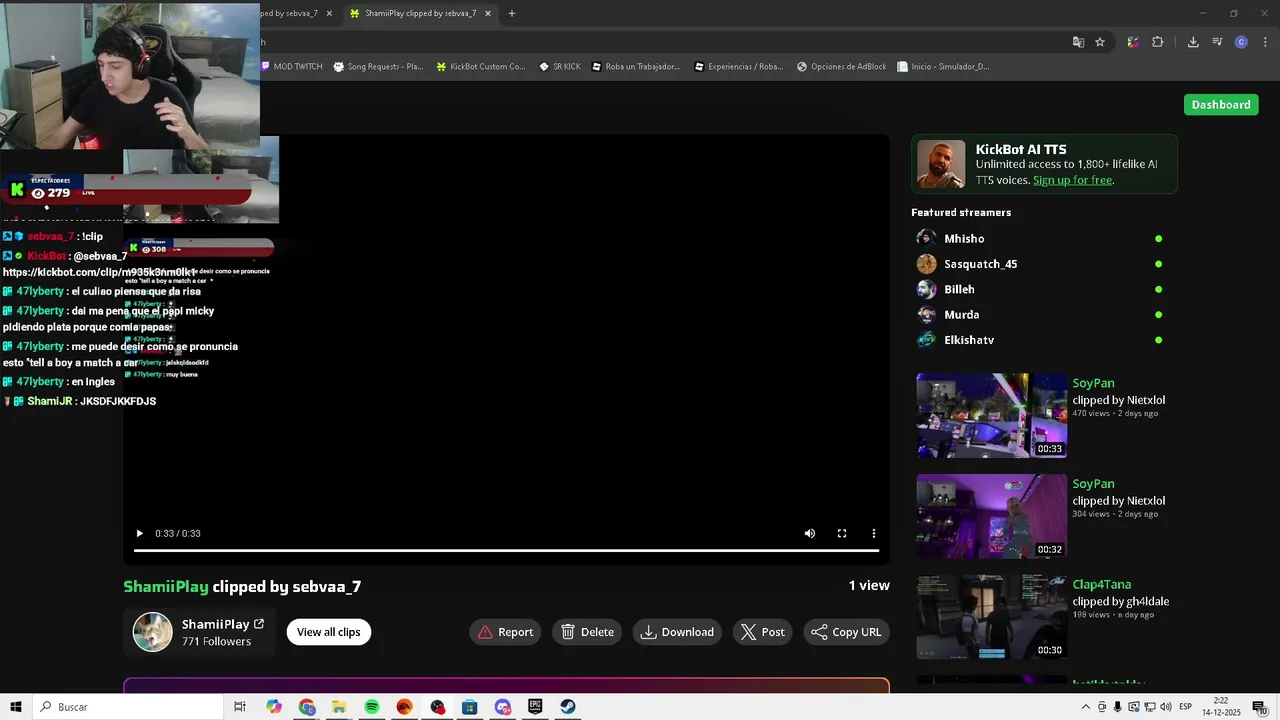Enter fullscreen in the video player
Viewport: 1280px width, 720px height.
point(842,533)
